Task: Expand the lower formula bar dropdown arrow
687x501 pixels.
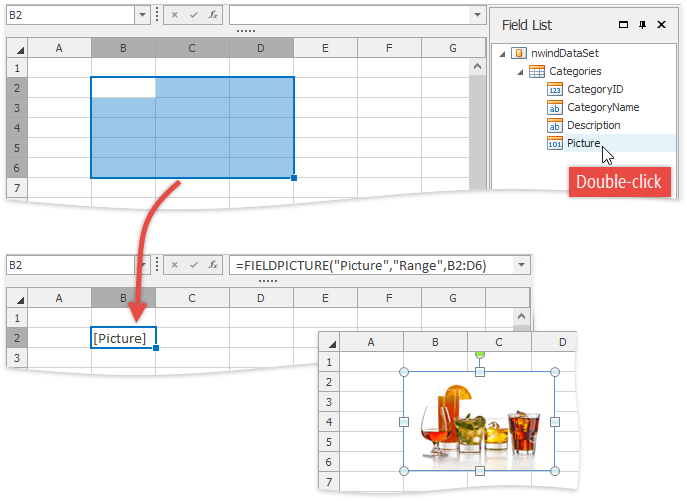Action: coord(521,265)
